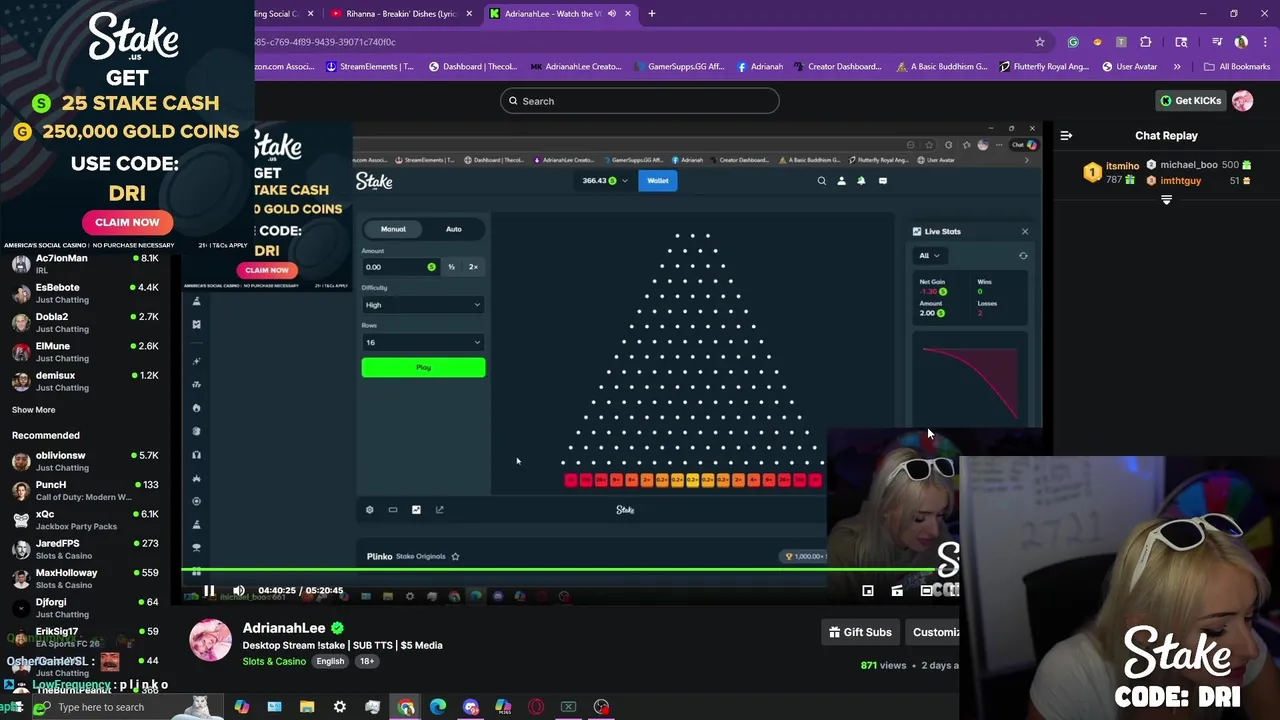Screen dimensions: 1280x720
Task: Open Stake account person icon
Action: point(841,181)
